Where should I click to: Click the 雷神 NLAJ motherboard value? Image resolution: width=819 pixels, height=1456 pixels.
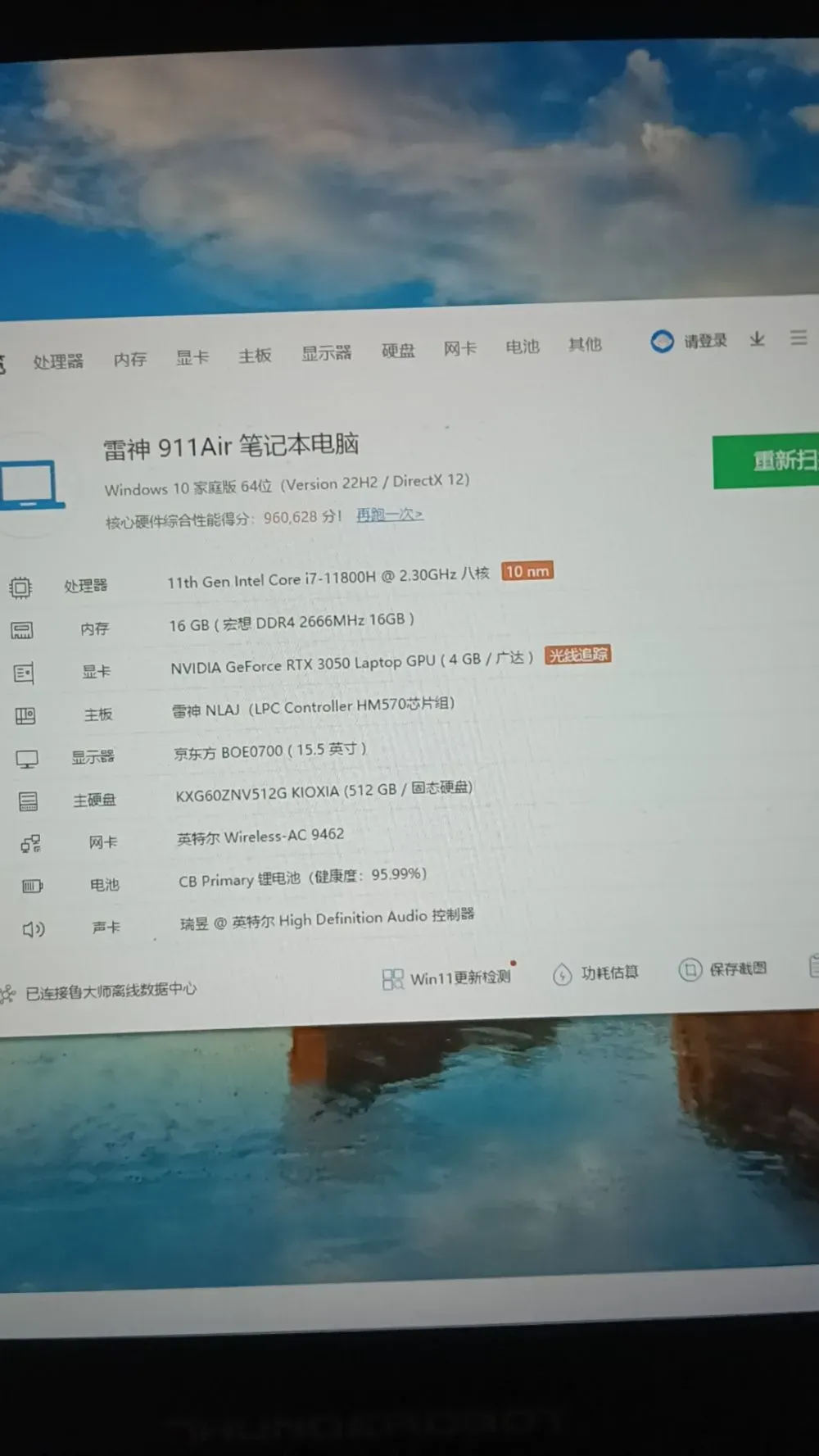[313, 706]
